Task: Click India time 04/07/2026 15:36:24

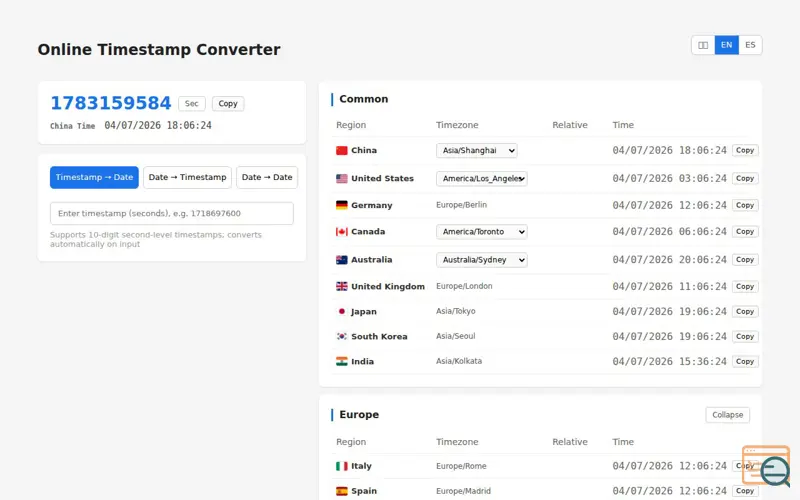Action: (669, 361)
